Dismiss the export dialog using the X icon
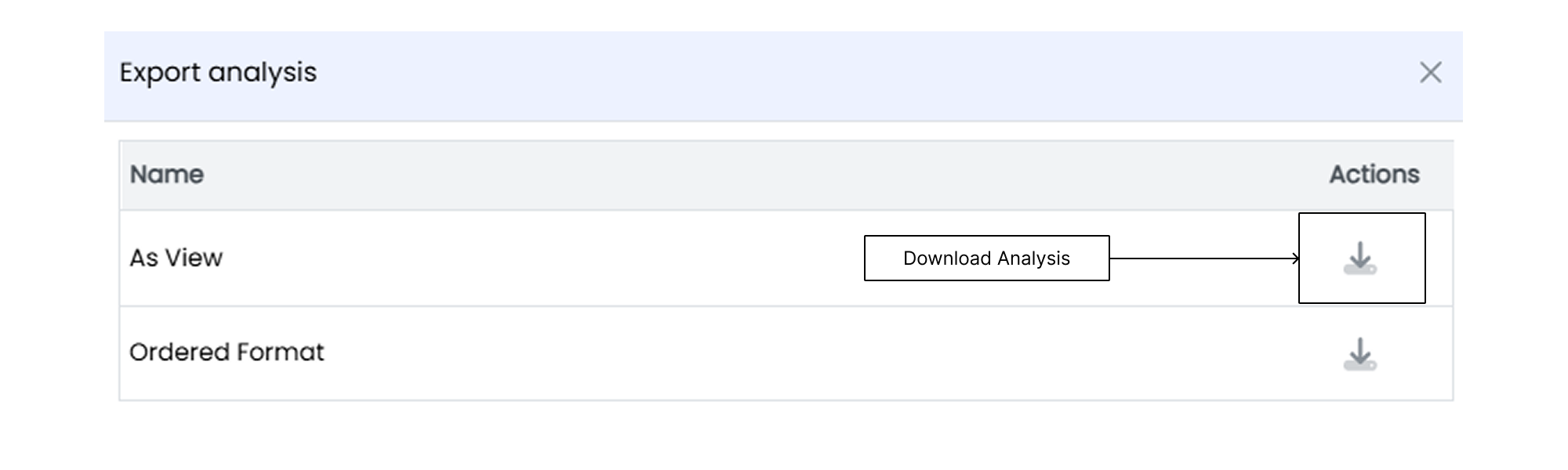The width and height of the screenshot is (1568, 470). pyautogui.click(x=1431, y=72)
